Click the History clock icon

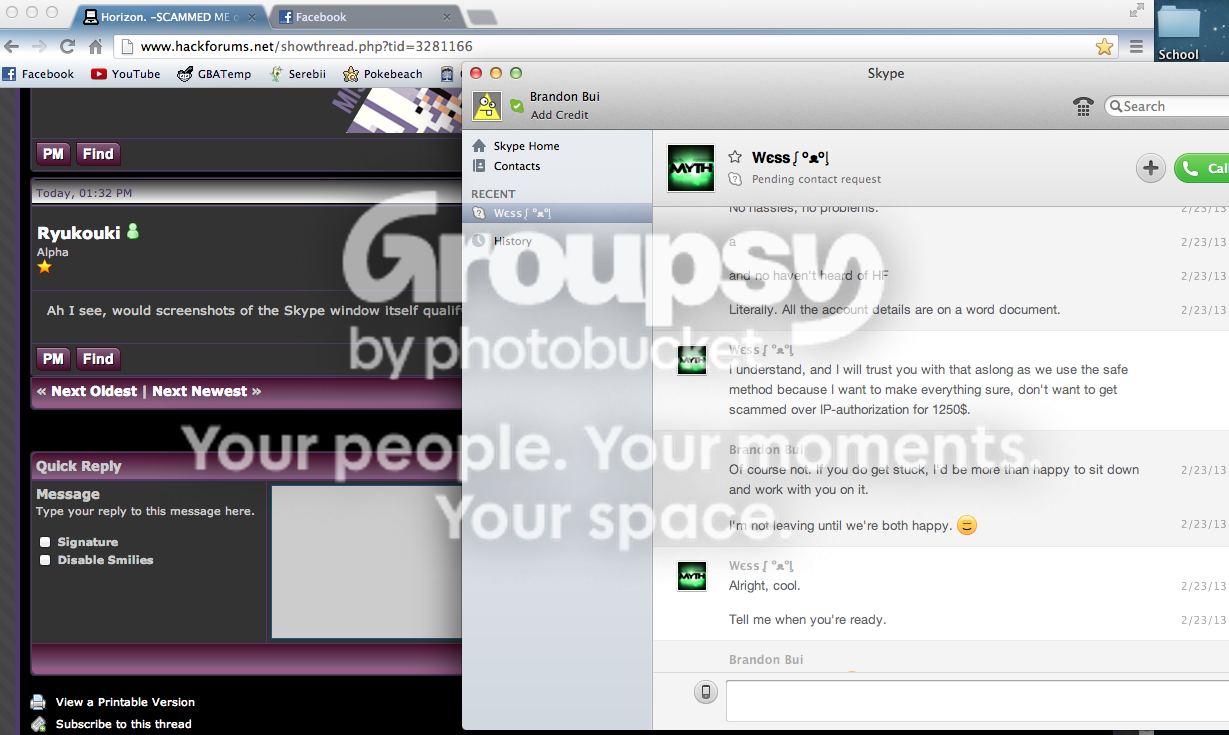click(479, 241)
